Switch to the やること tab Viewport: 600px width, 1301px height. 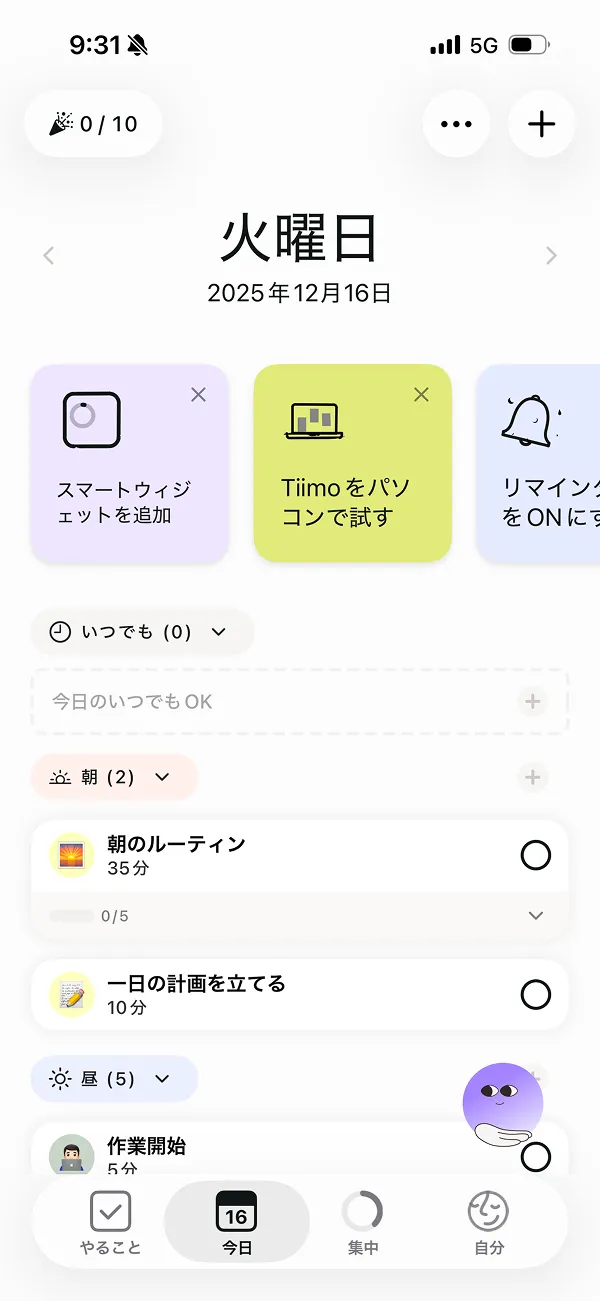tap(110, 1220)
